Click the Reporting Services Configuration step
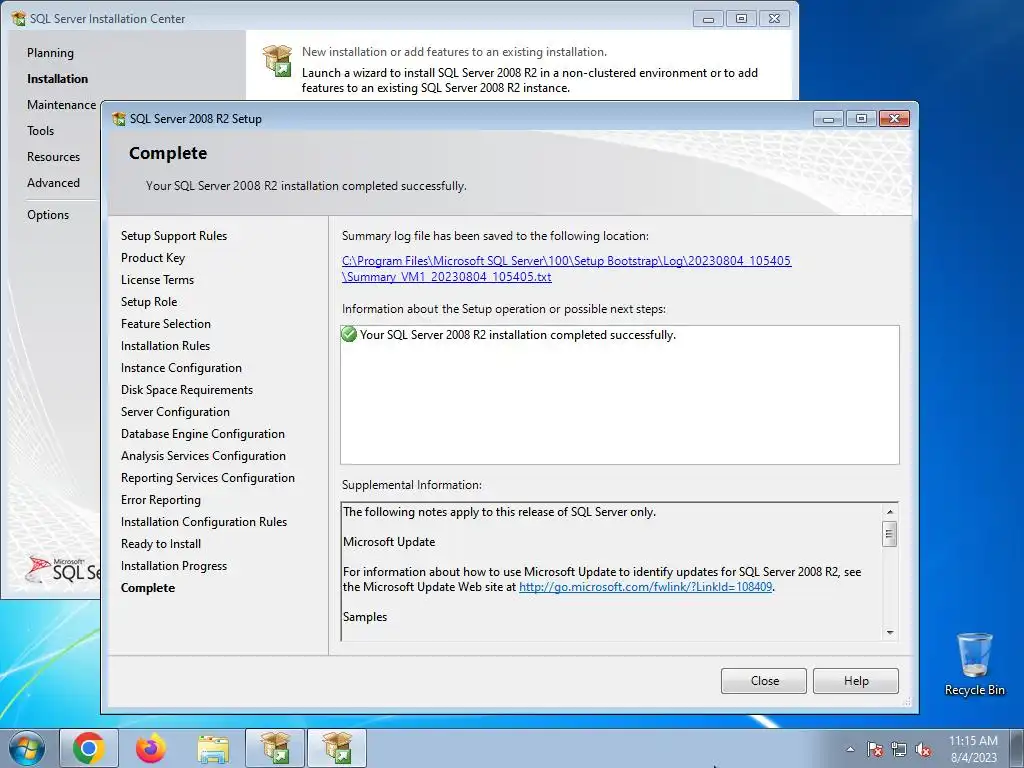The height and width of the screenshot is (768, 1024). tap(208, 478)
